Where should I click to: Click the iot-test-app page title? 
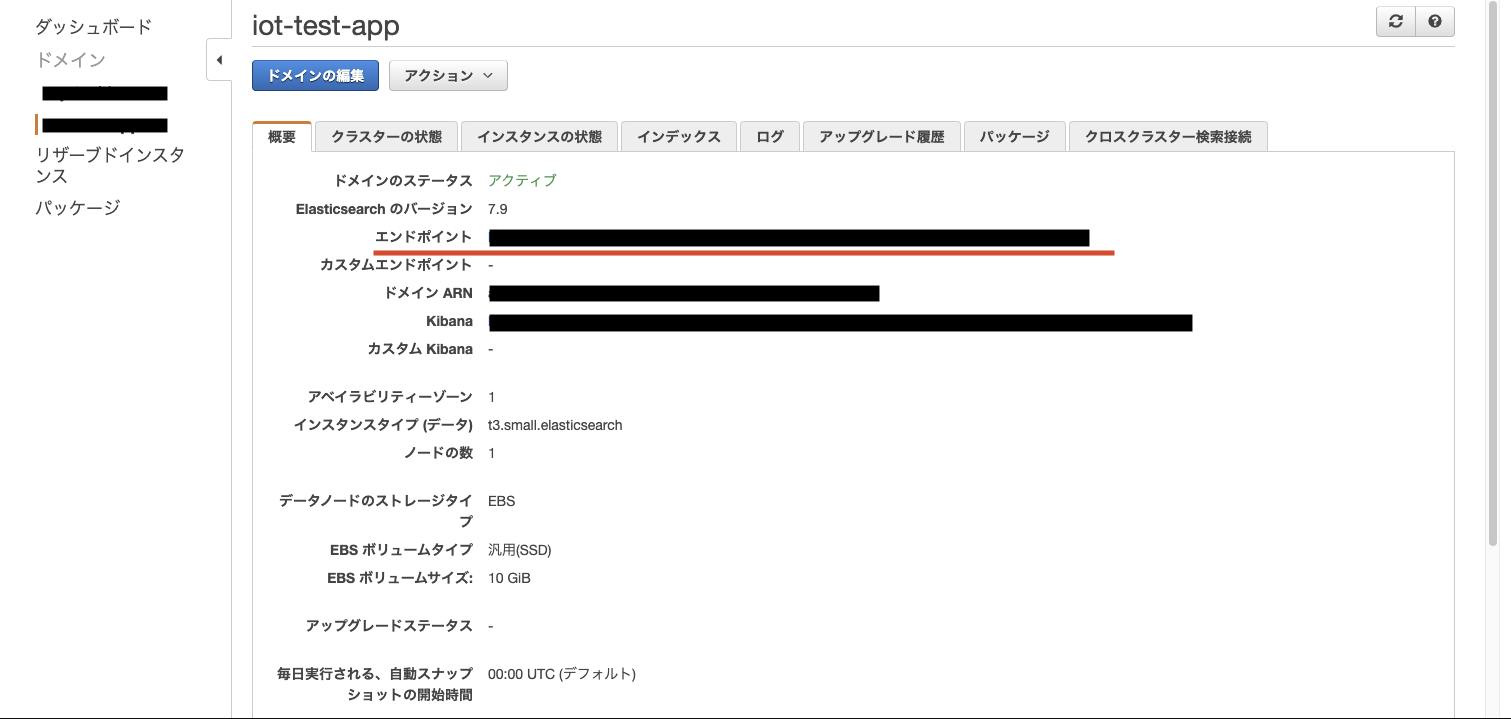pos(326,25)
